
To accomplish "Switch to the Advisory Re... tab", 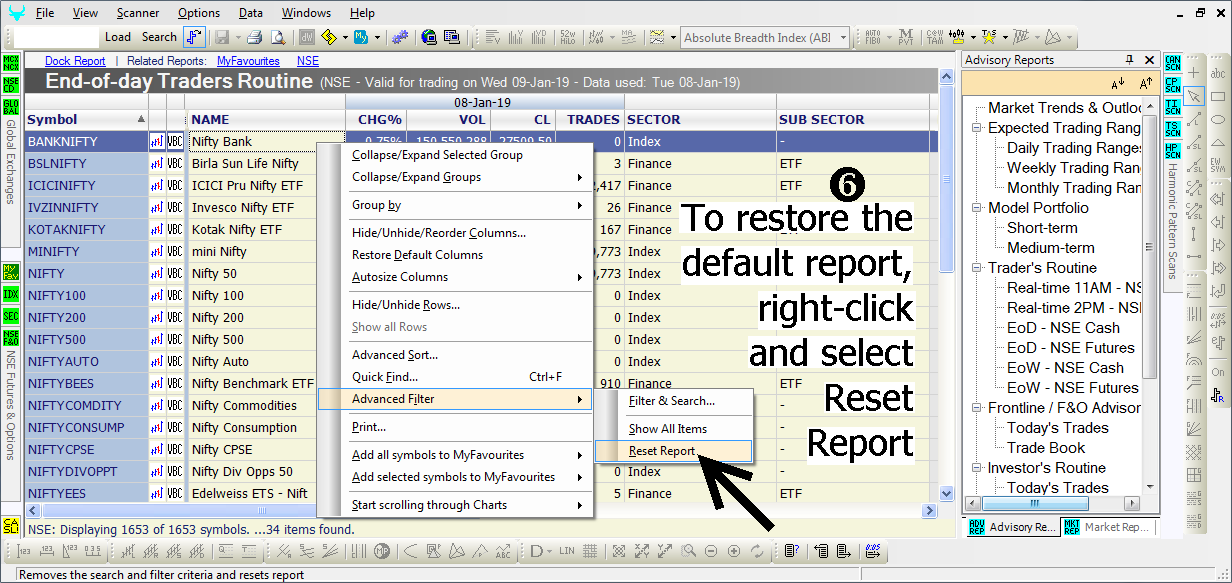I will click(x=1012, y=527).
